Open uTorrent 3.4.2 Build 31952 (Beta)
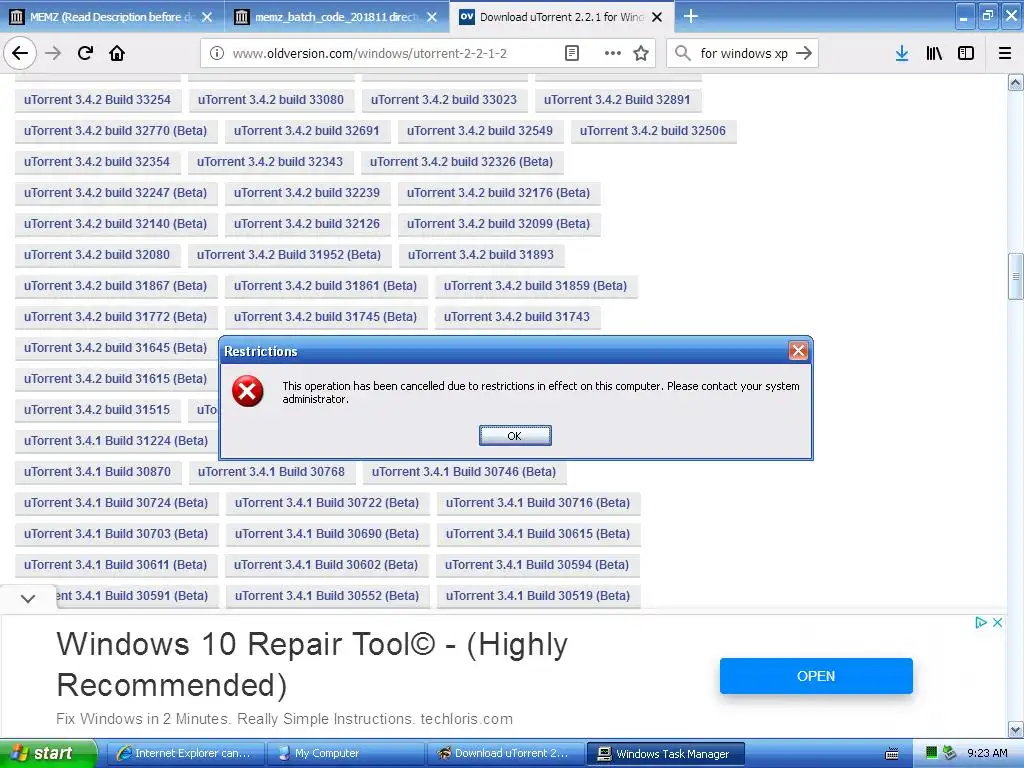Screen dimensions: 1024x768 [289, 255]
